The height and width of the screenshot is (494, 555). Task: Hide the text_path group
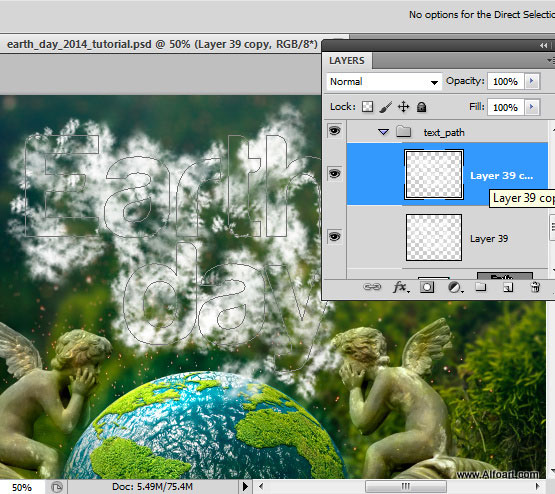334,131
